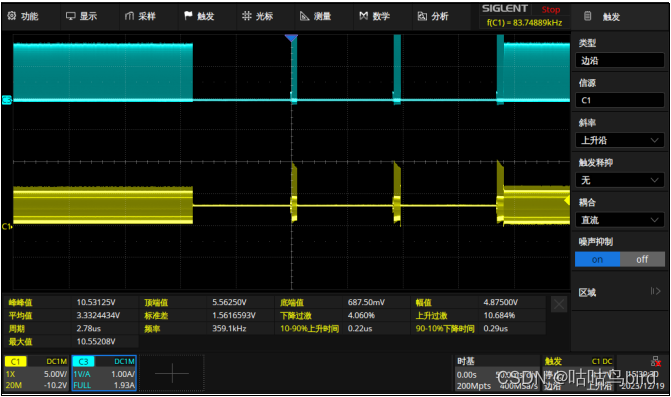Image resolution: width=671 pixels, height=397 pixels.
Task: Click the 上升过激 value 10.684%
Action: coord(499,316)
